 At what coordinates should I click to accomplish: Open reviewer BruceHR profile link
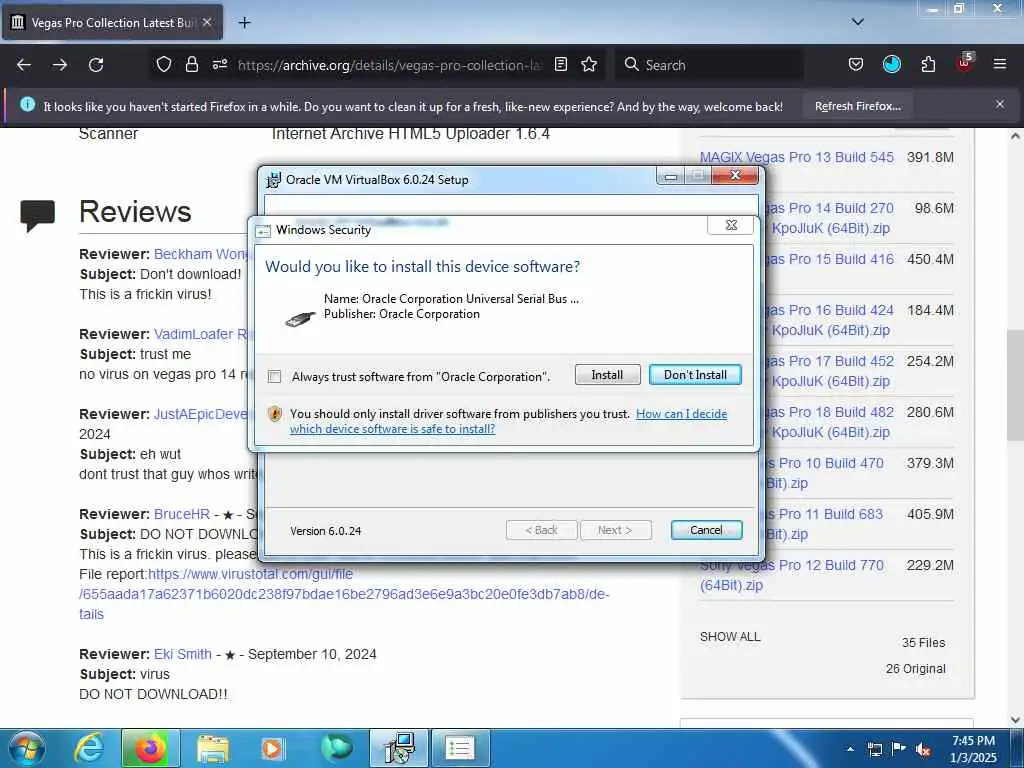point(182,515)
